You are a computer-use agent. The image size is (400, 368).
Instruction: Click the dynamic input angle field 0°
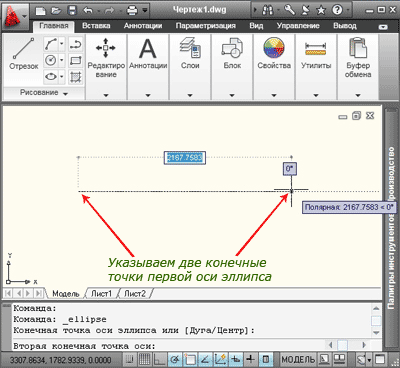coord(289,169)
